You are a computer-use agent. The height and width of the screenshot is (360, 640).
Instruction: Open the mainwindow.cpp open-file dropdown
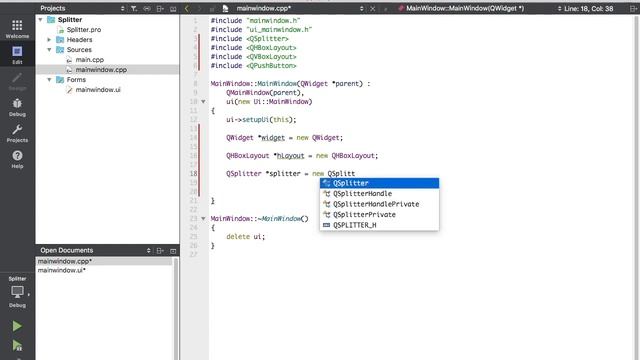[361, 8]
